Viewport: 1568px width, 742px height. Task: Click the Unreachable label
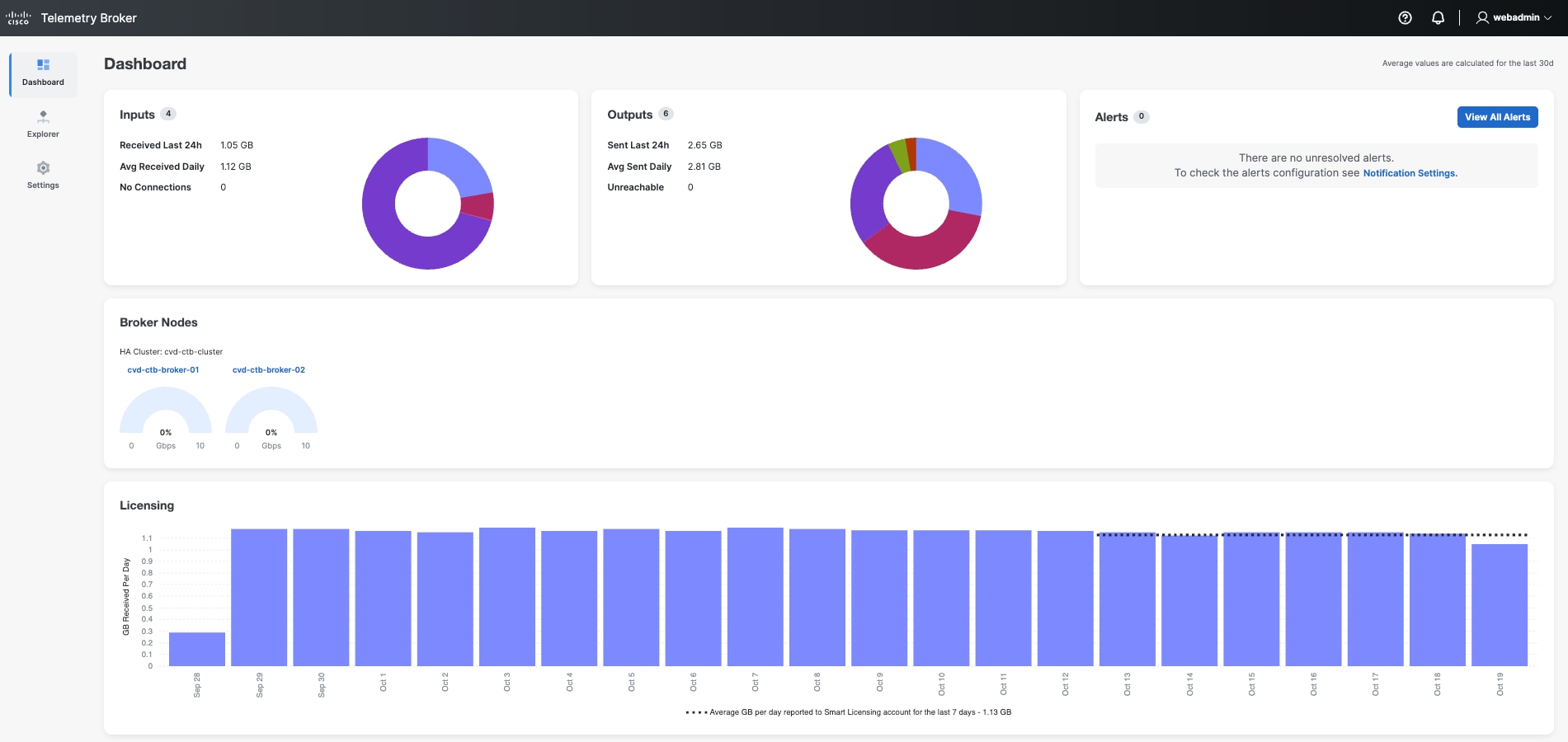(x=636, y=187)
